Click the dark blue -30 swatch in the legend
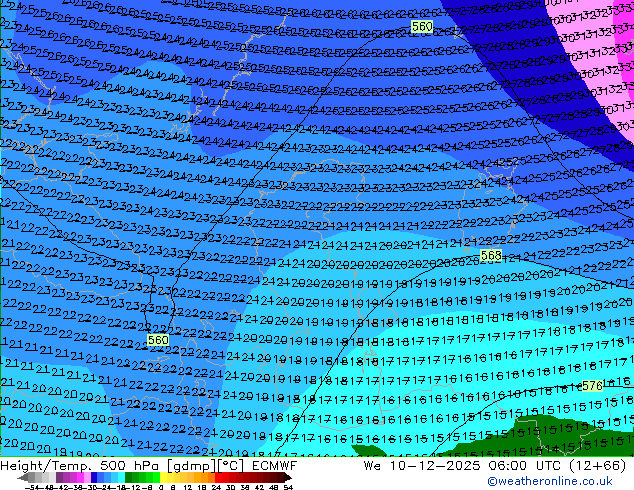This screenshot has height=490, width=634. (x=94, y=478)
